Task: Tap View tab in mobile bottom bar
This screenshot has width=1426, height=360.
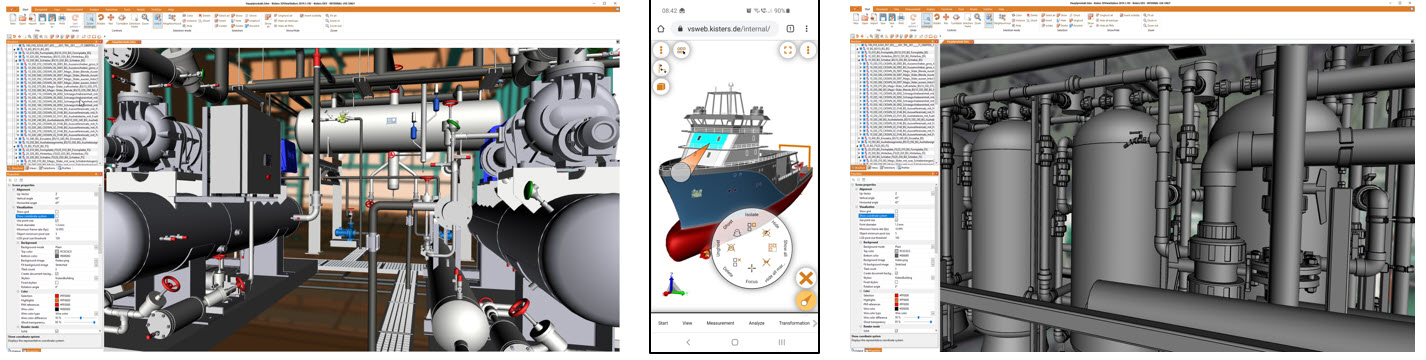Action: pos(688,323)
